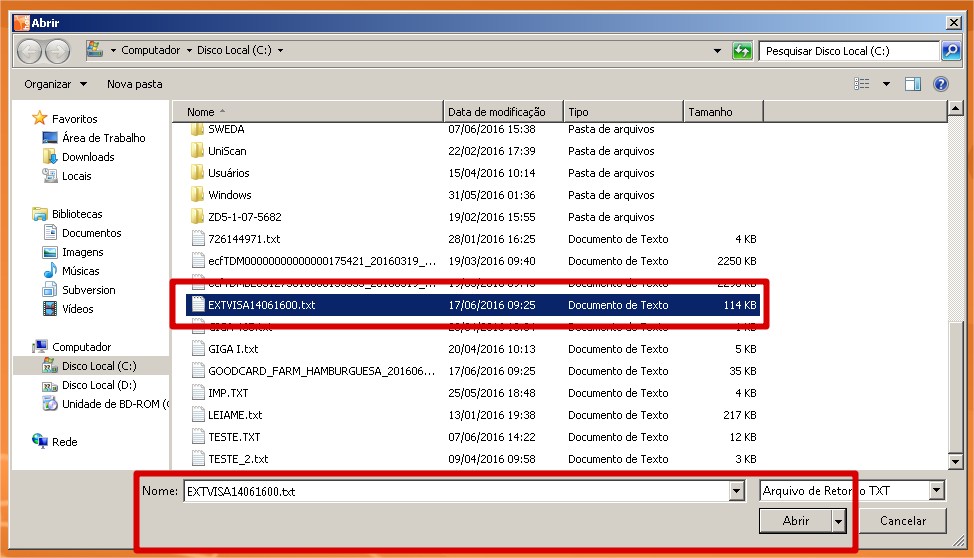Select the Windows folder
This screenshot has width=974, height=558.
tap(229, 195)
